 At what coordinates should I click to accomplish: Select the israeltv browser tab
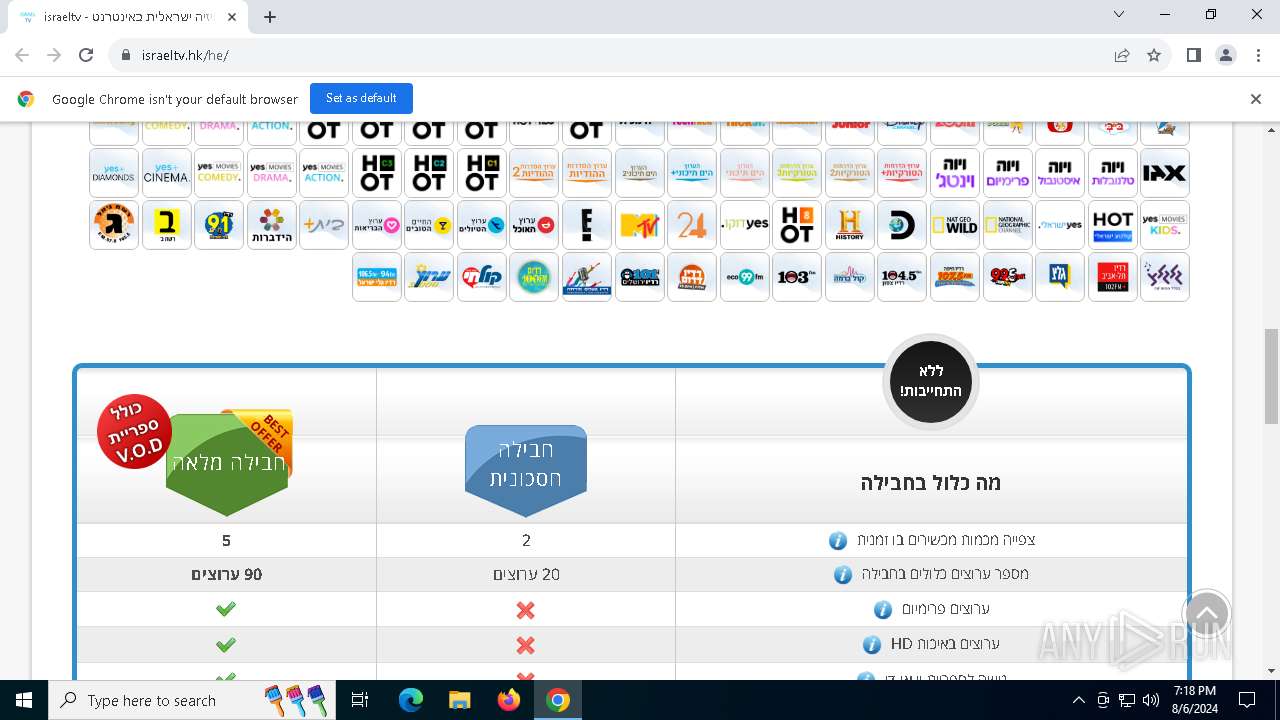(x=129, y=17)
